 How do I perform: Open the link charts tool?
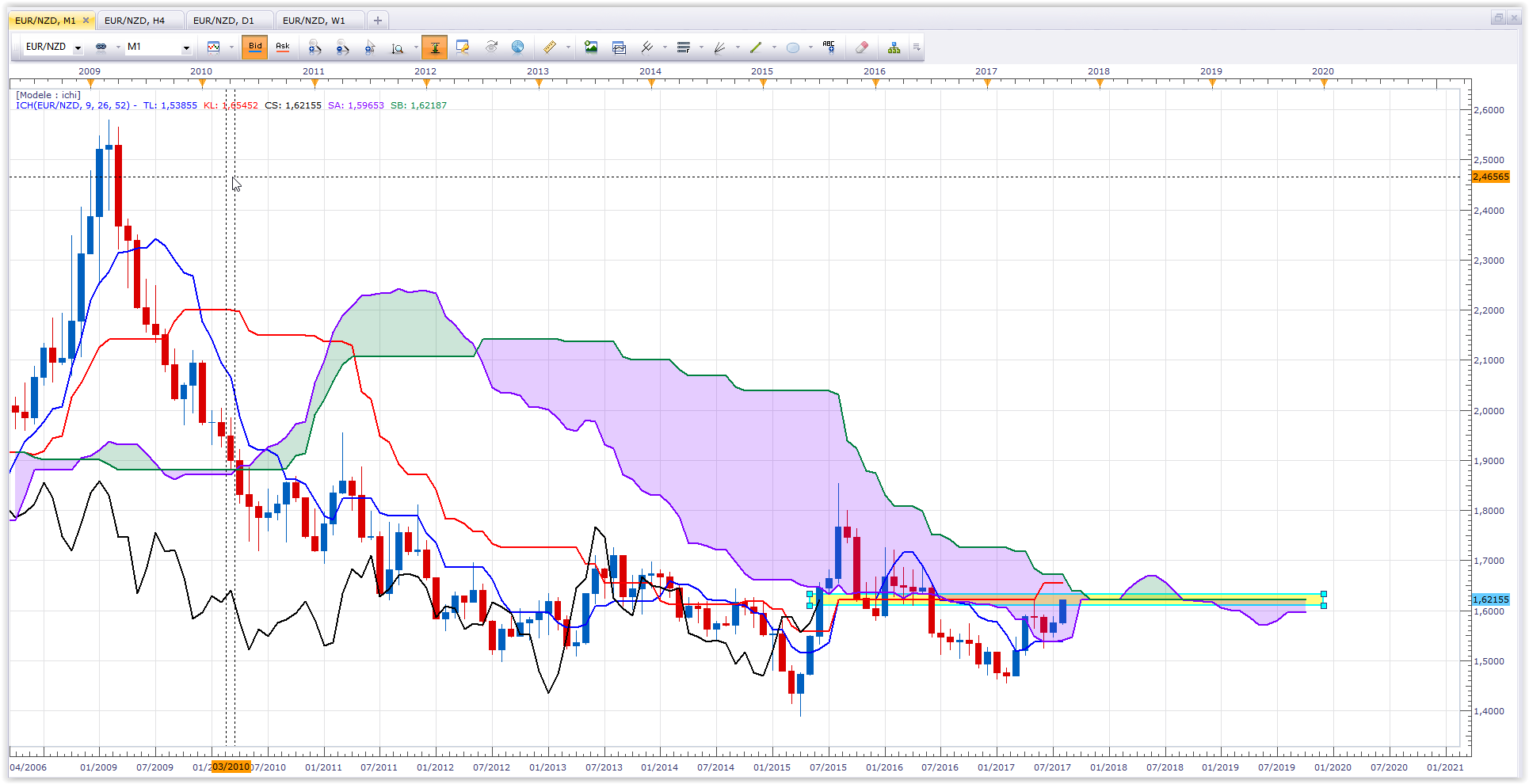pyautogui.click(x=101, y=47)
